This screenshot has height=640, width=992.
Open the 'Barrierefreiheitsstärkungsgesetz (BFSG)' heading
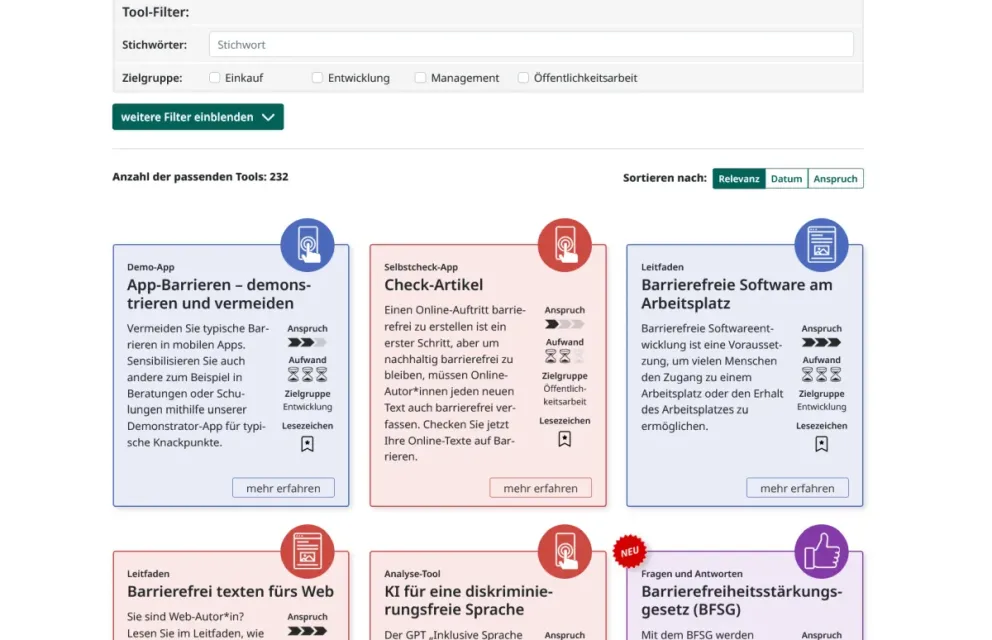[741, 600]
